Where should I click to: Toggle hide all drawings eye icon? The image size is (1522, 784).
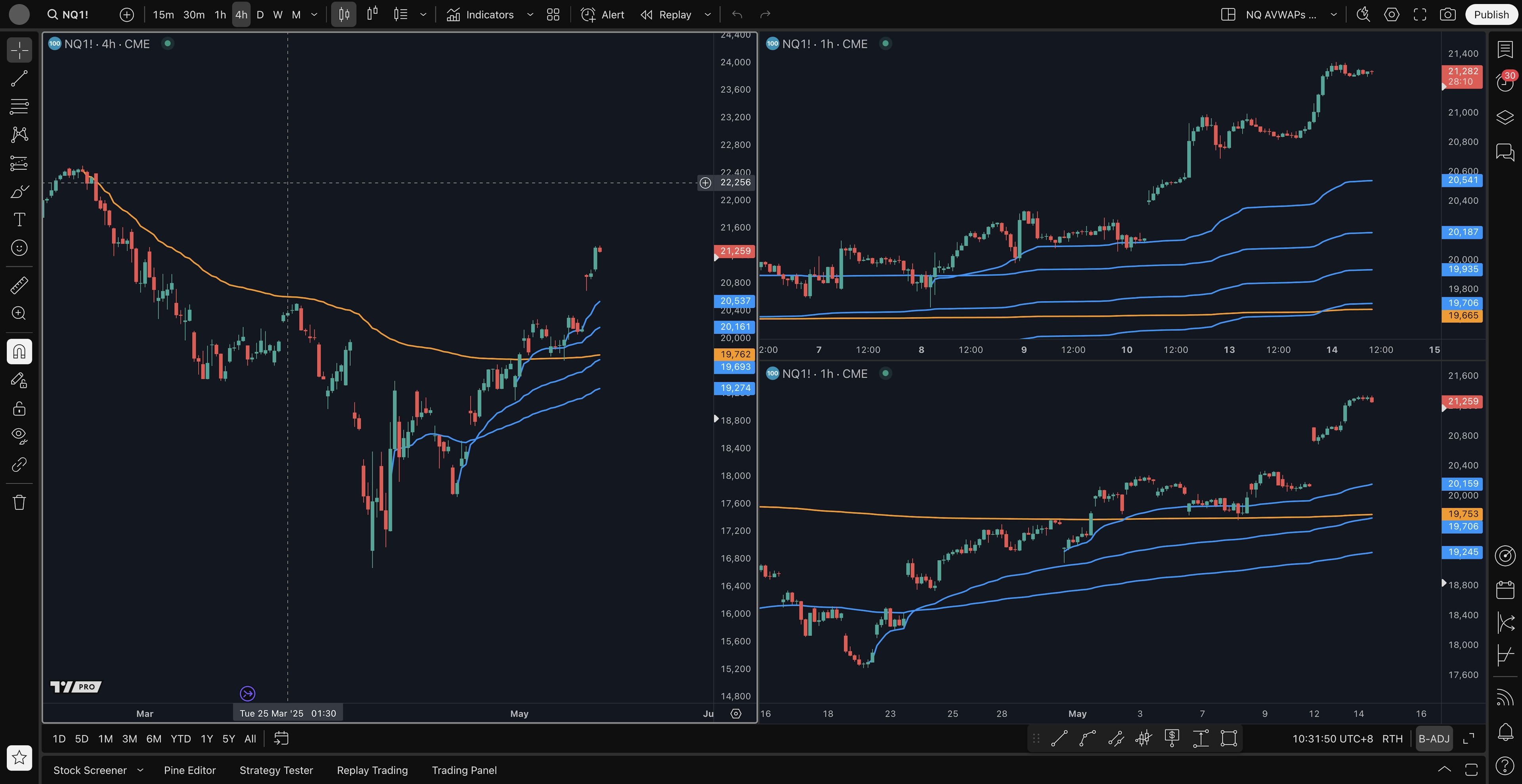click(x=19, y=436)
